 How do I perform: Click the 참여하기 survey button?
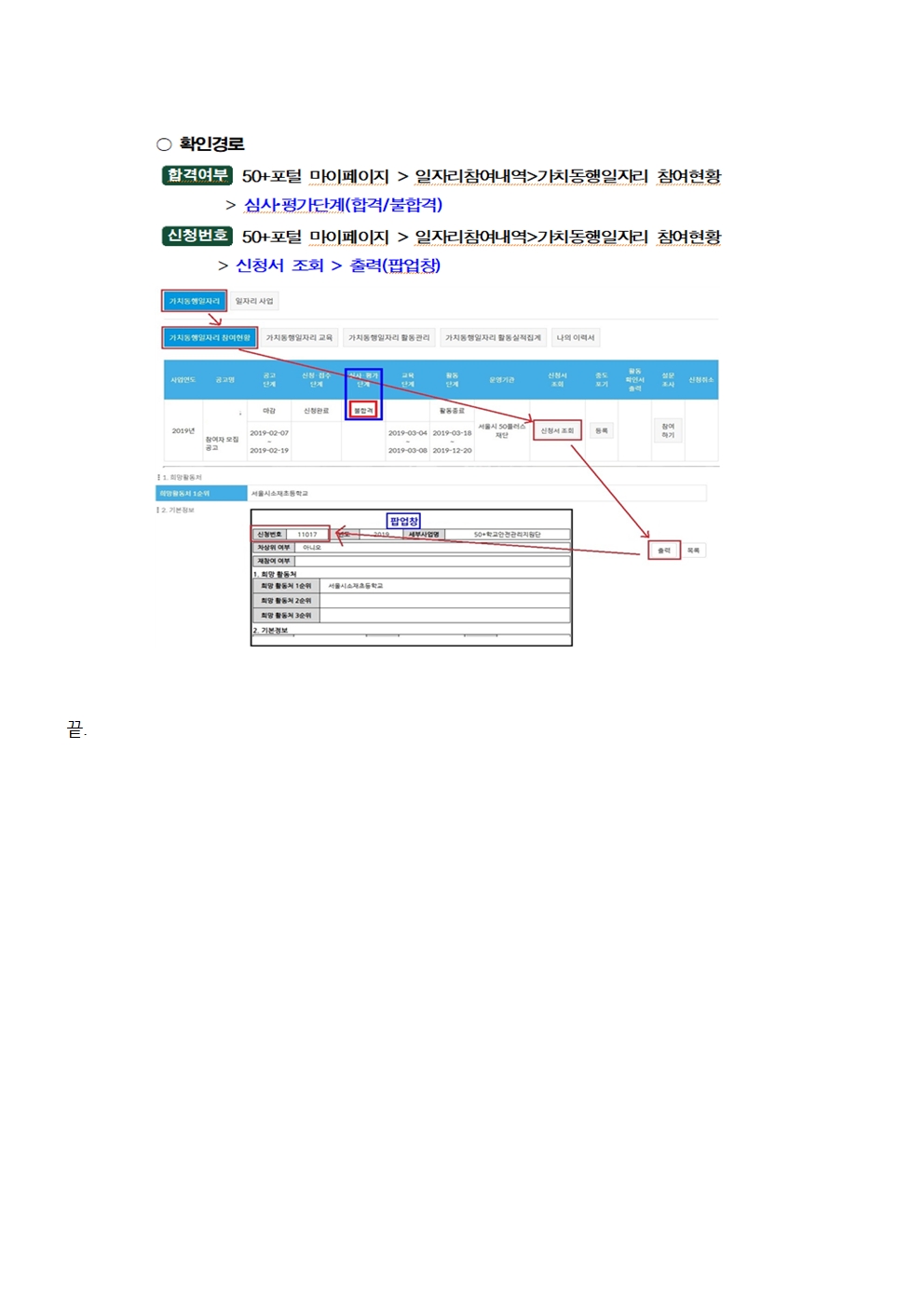(668, 430)
